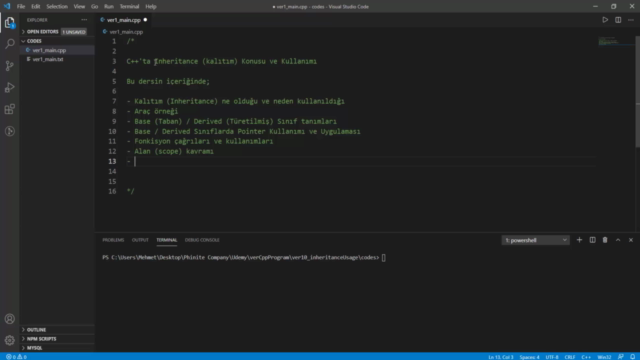The height and width of the screenshot is (360, 640).
Task: Open the View menu
Action: [79, 7]
